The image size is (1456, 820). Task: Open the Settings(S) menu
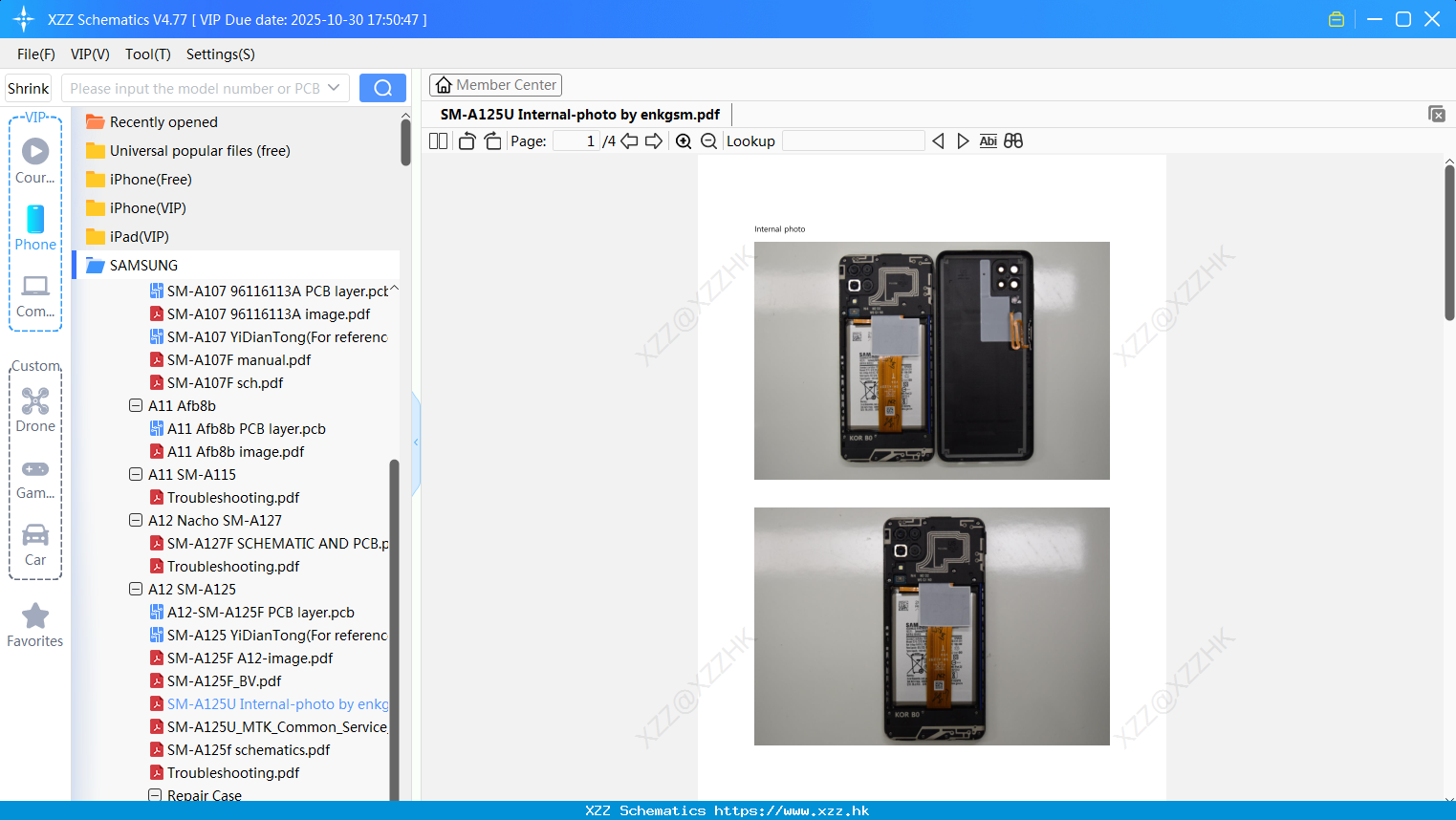point(220,54)
